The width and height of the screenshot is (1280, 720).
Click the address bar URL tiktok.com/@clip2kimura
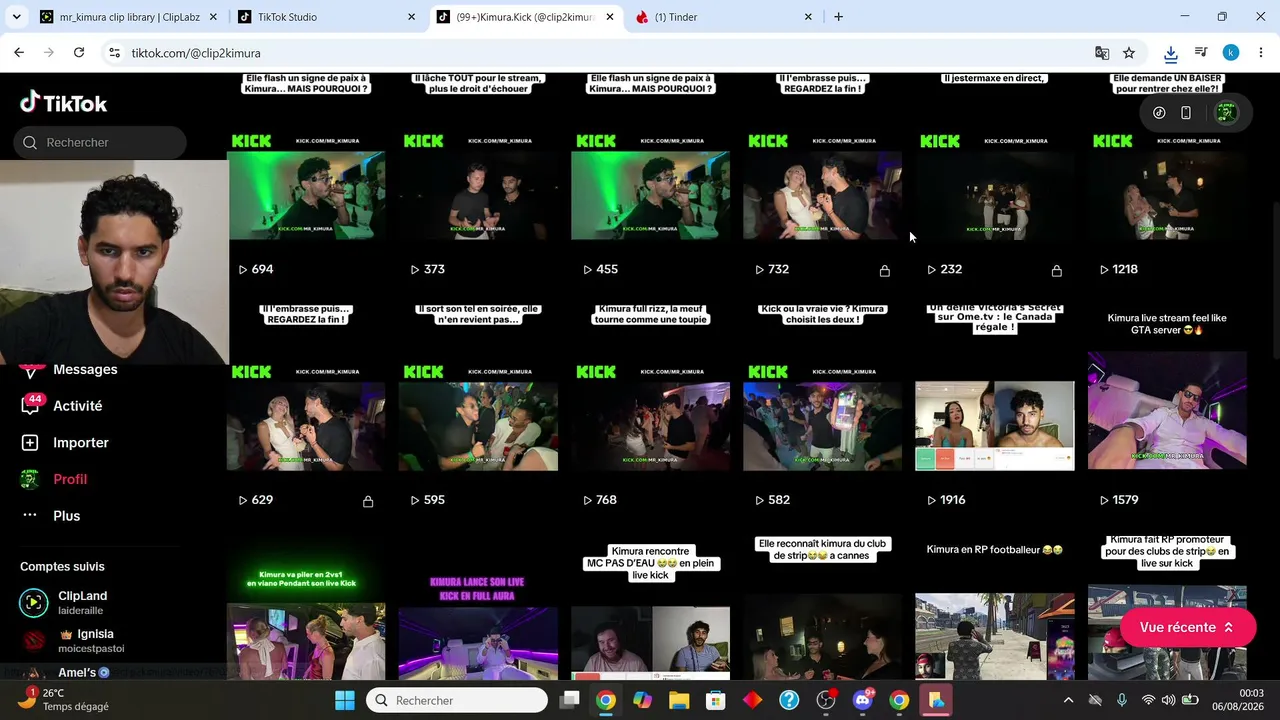tap(196, 53)
